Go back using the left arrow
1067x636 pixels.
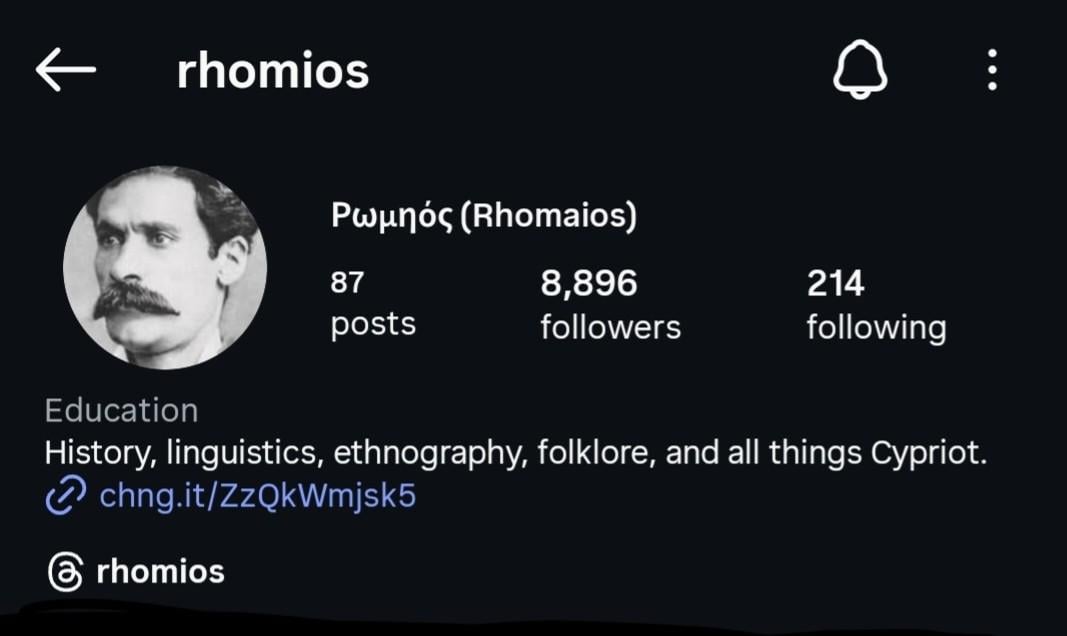[x=65, y=70]
